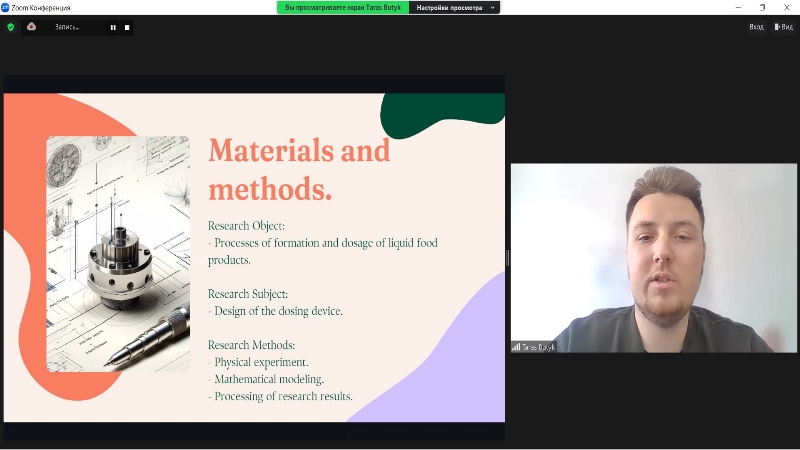The width and height of the screenshot is (800, 450).
Task: Click the 'Research Subject:' text
Action: [248, 294]
